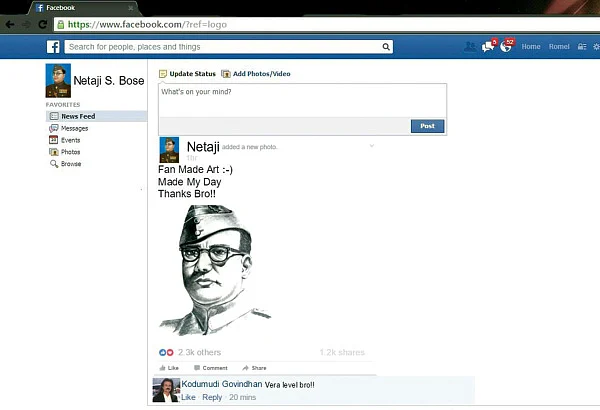
Task: Open the messages notification icon
Action: pyautogui.click(x=488, y=46)
